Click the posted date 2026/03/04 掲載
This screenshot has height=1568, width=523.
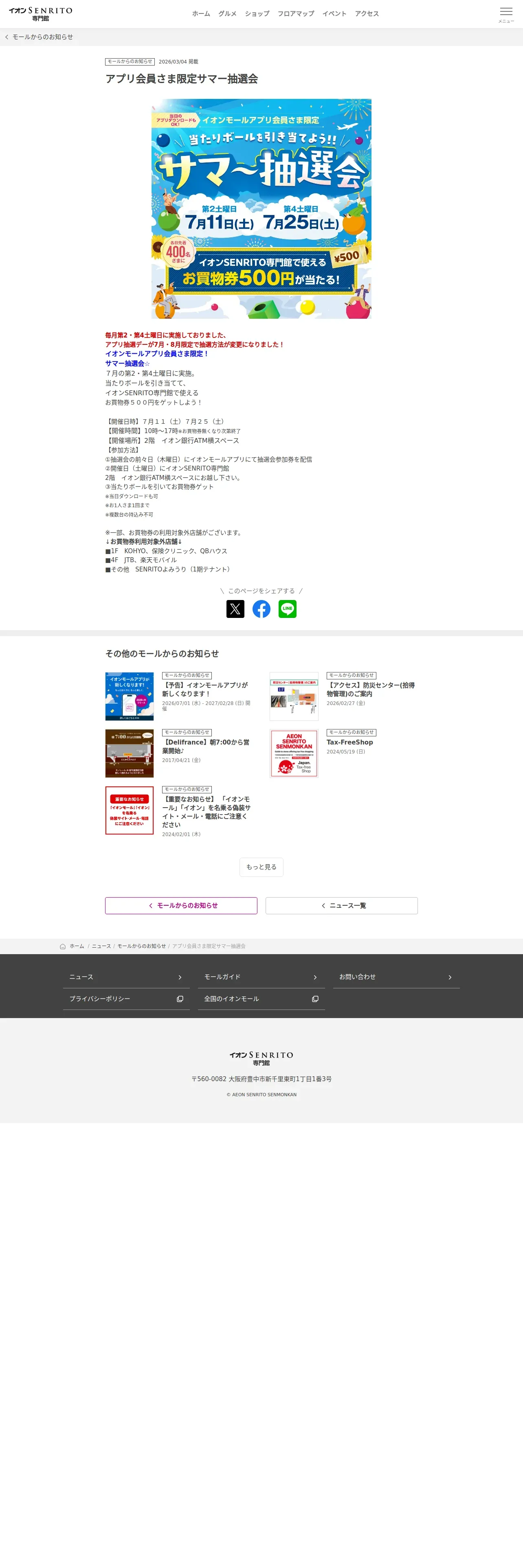tap(178, 61)
